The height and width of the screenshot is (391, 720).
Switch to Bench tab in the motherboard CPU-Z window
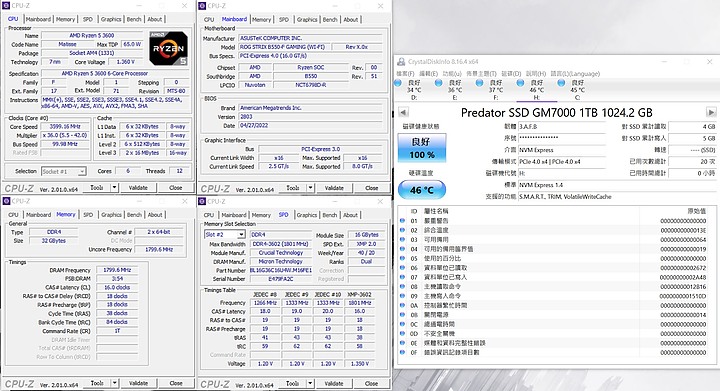330,20
